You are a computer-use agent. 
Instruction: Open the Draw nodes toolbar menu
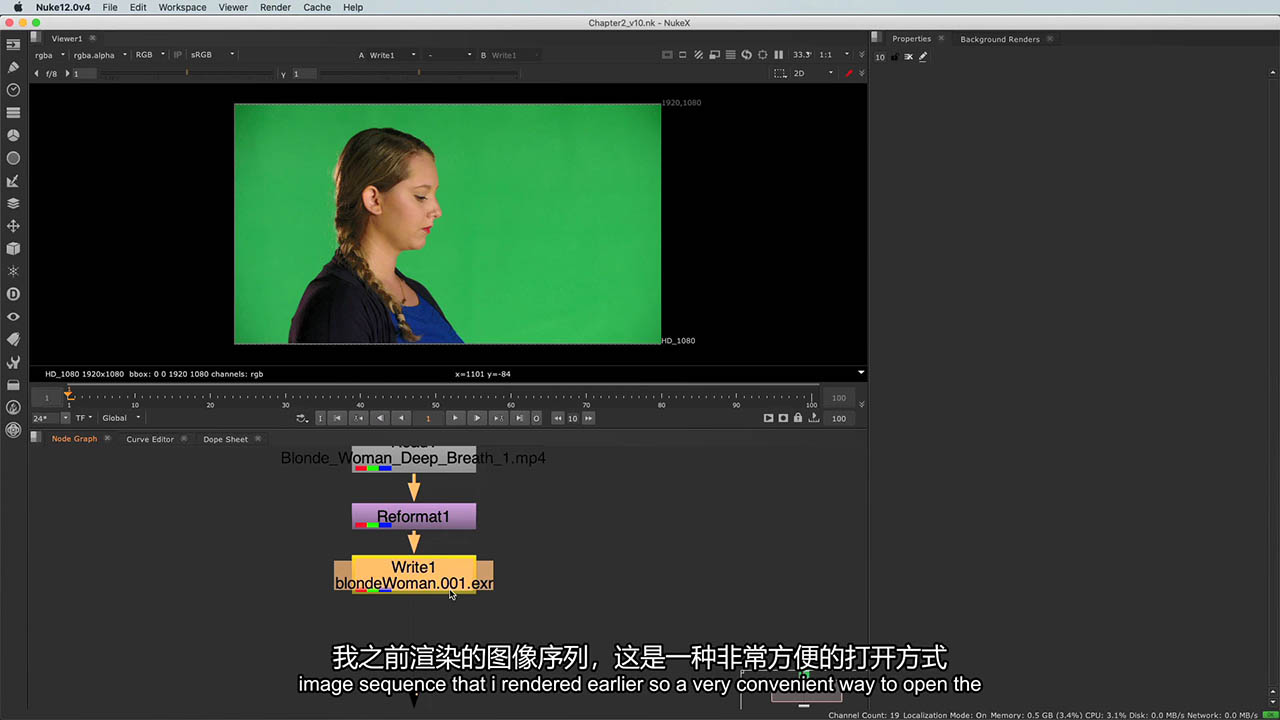point(13,67)
